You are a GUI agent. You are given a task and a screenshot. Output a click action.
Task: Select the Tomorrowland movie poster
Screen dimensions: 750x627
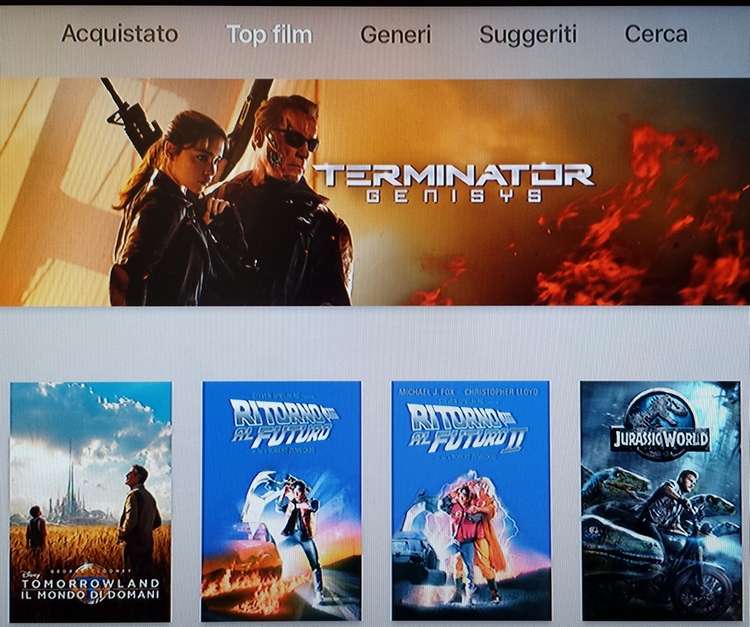pos(90,501)
